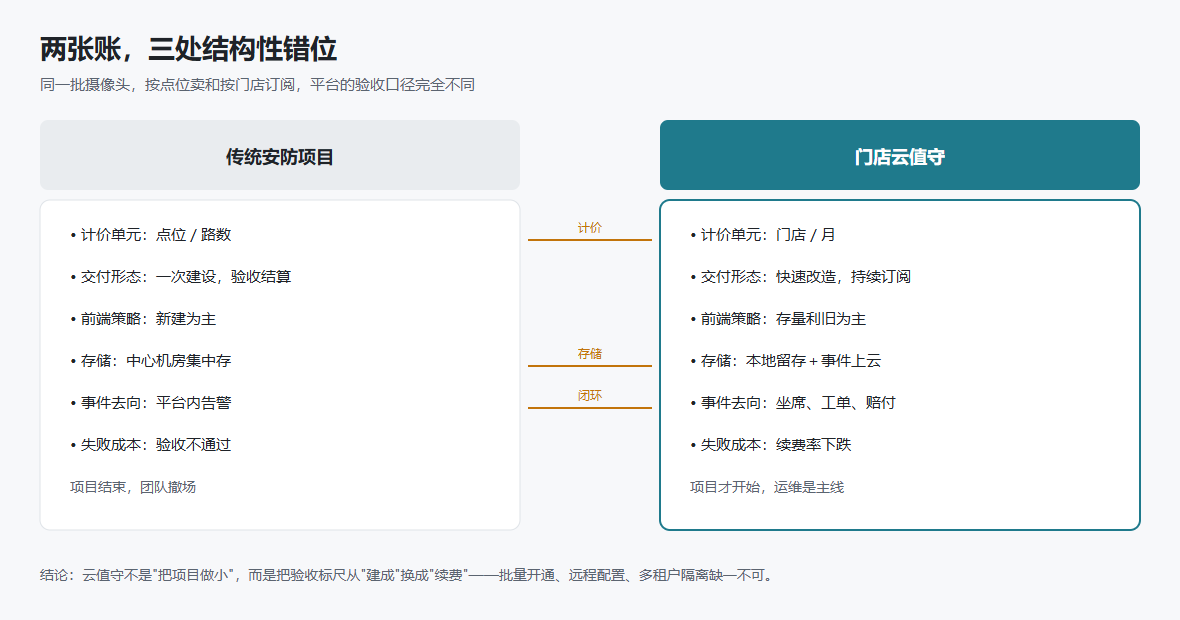The image size is (1180, 620).
Task: Click the title 两张账,三处结构性错位
Action: pos(188,49)
